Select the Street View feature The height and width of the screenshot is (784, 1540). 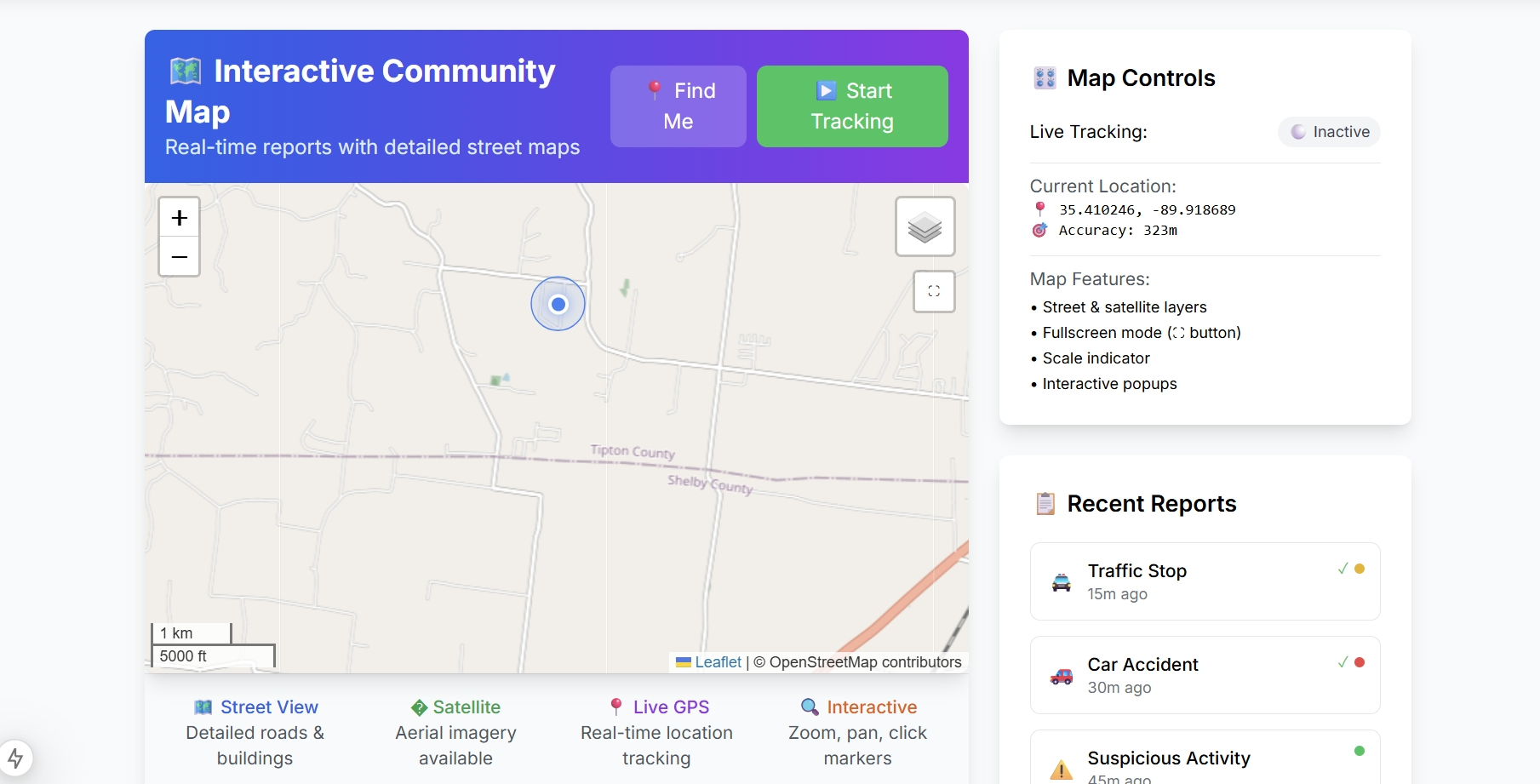255,707
